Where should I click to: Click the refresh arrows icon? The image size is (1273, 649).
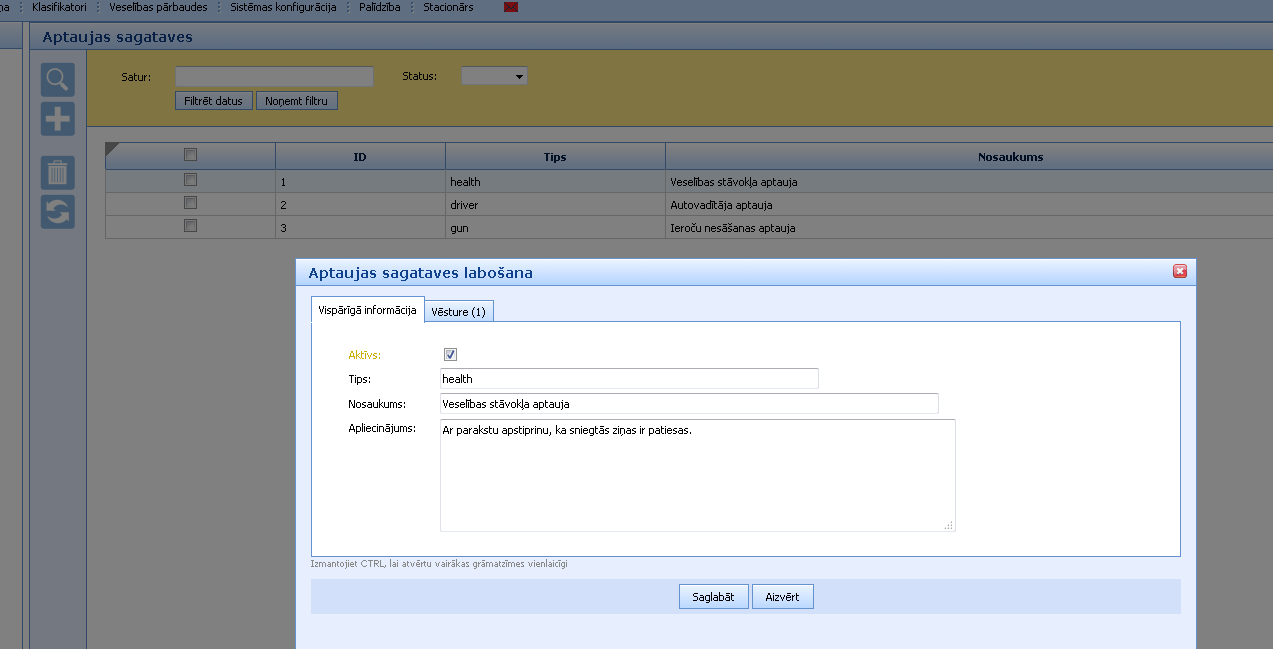pos(57,211)
